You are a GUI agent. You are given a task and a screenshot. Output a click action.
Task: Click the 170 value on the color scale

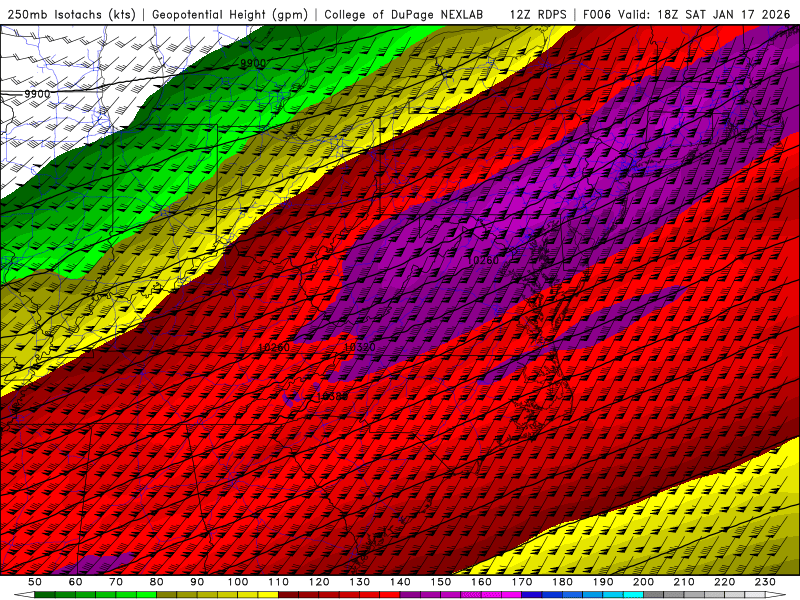[522, 582]
